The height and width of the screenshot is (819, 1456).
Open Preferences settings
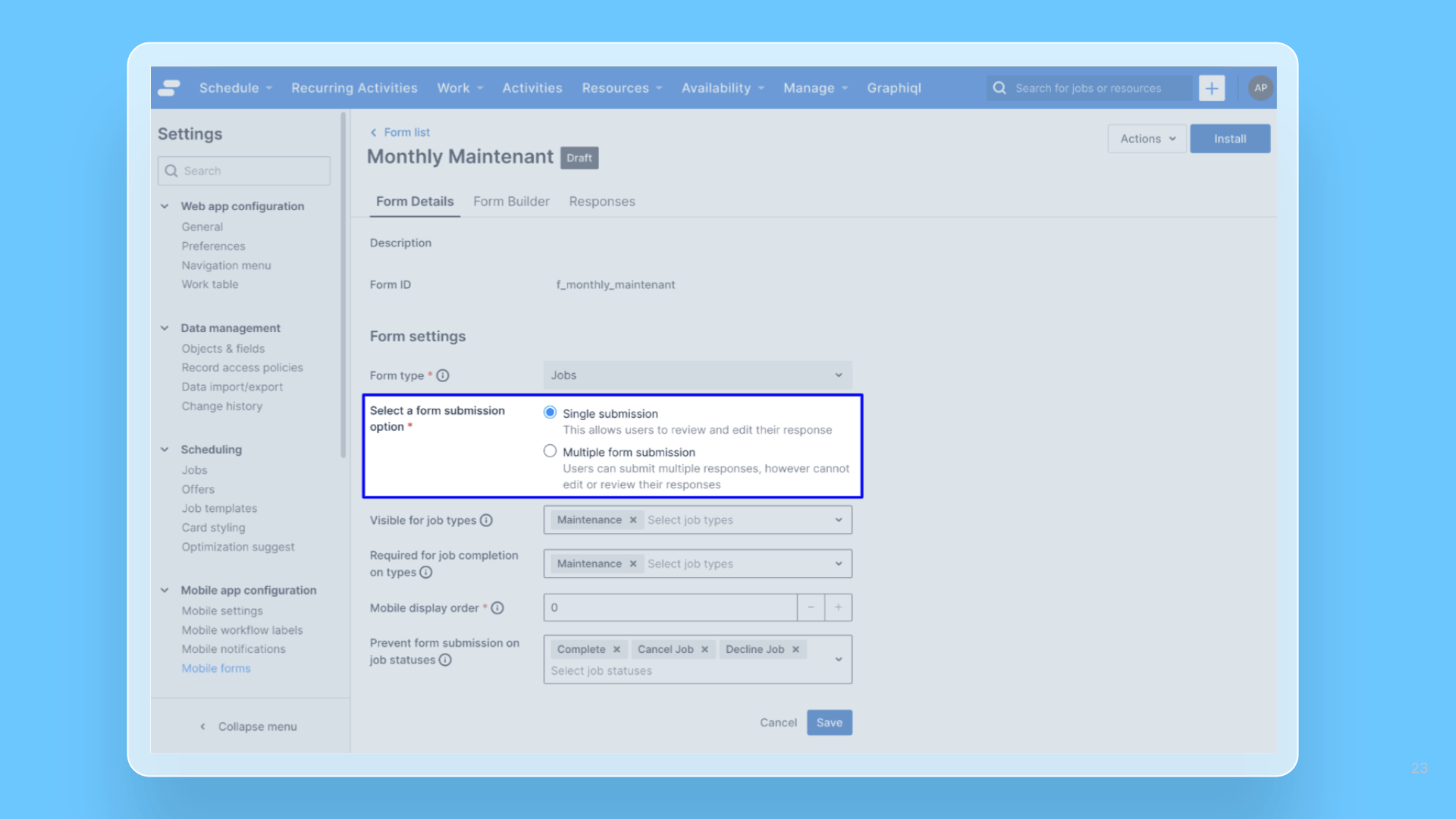click(214, 246)
